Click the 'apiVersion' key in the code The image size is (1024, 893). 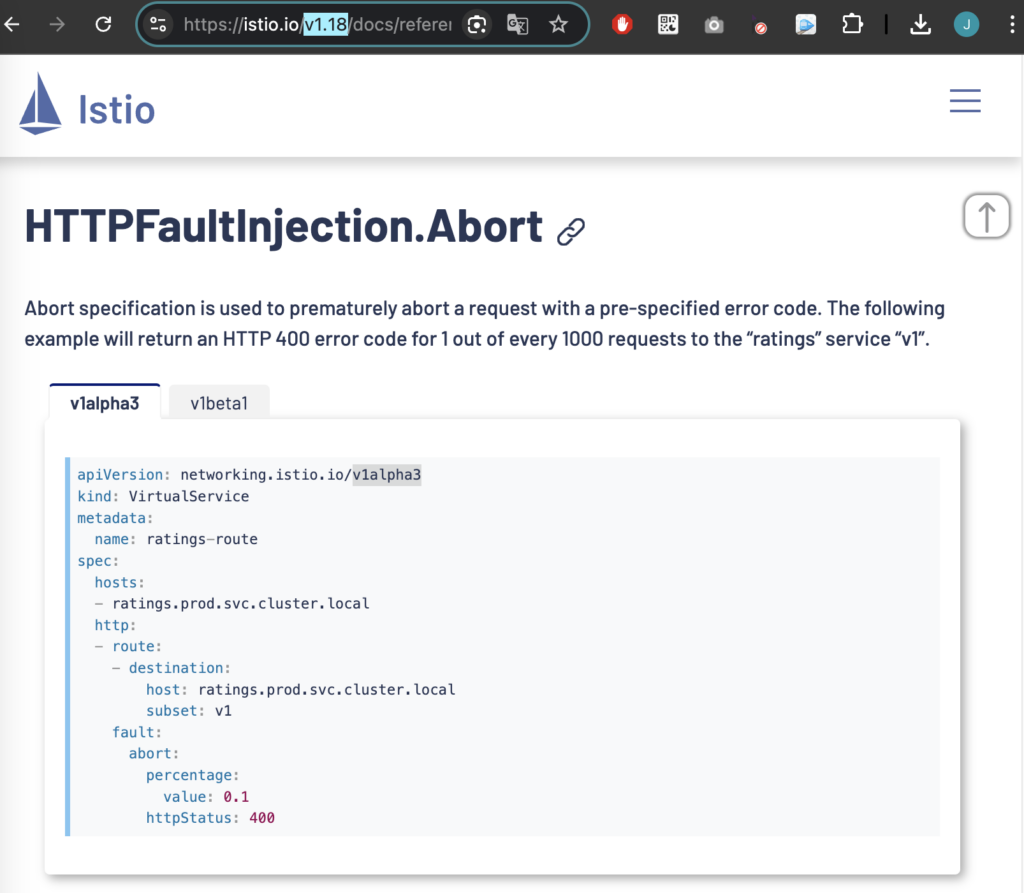point(120,475)
